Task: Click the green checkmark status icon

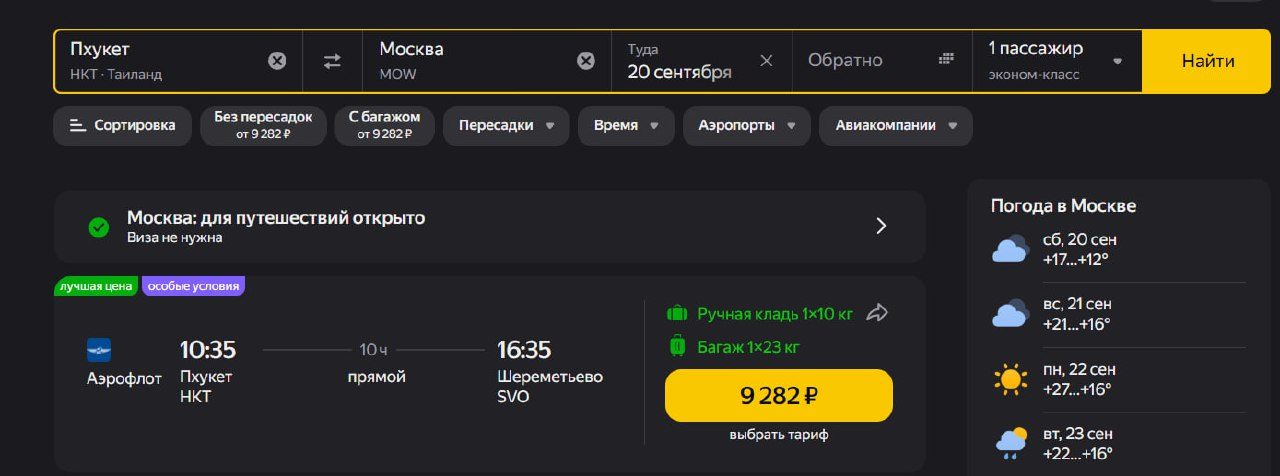Action: [98, 227]
